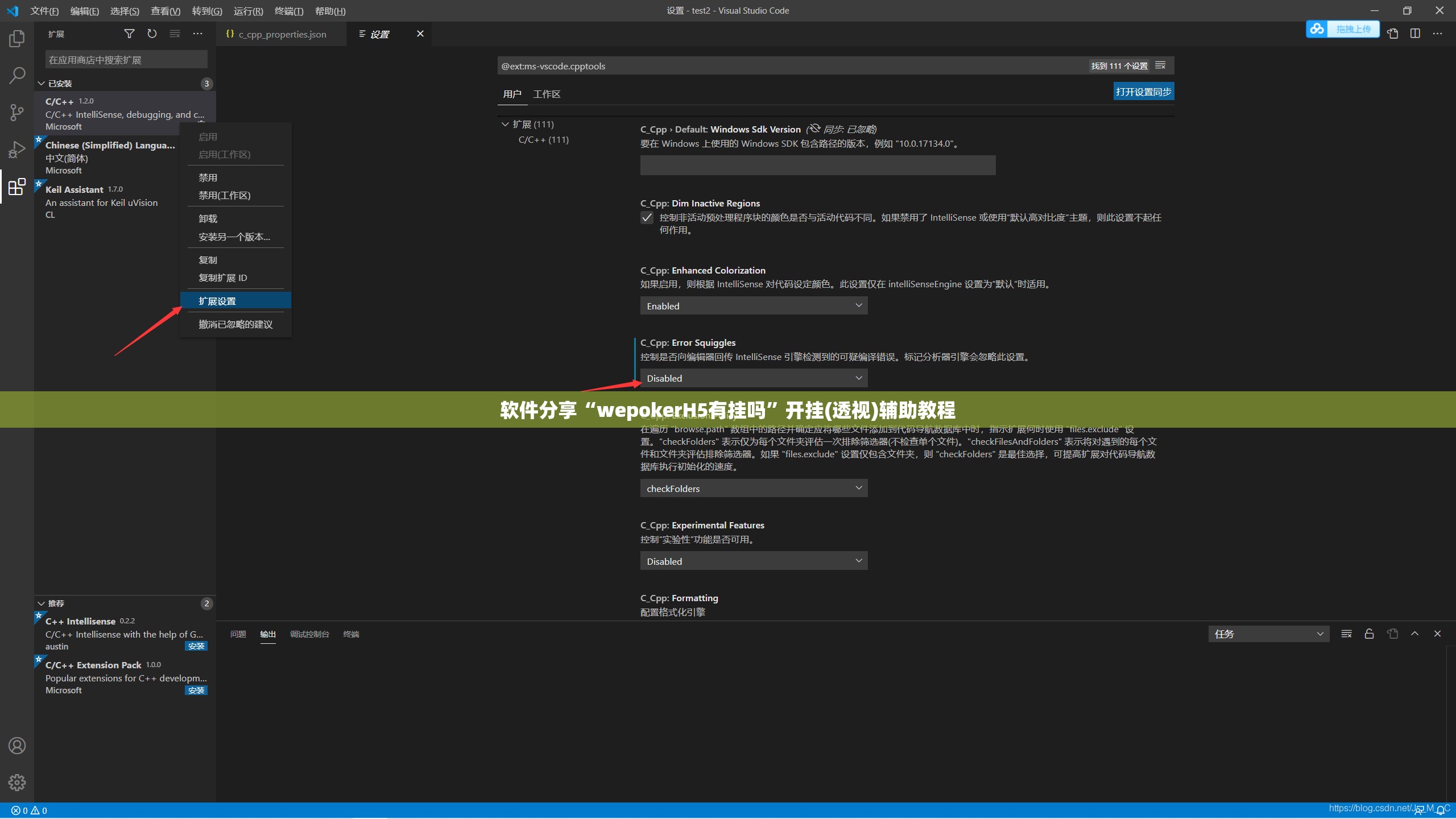Toggle the Dim Inactive Regions checkbox
1456x819 pixels.
(647, 218)
